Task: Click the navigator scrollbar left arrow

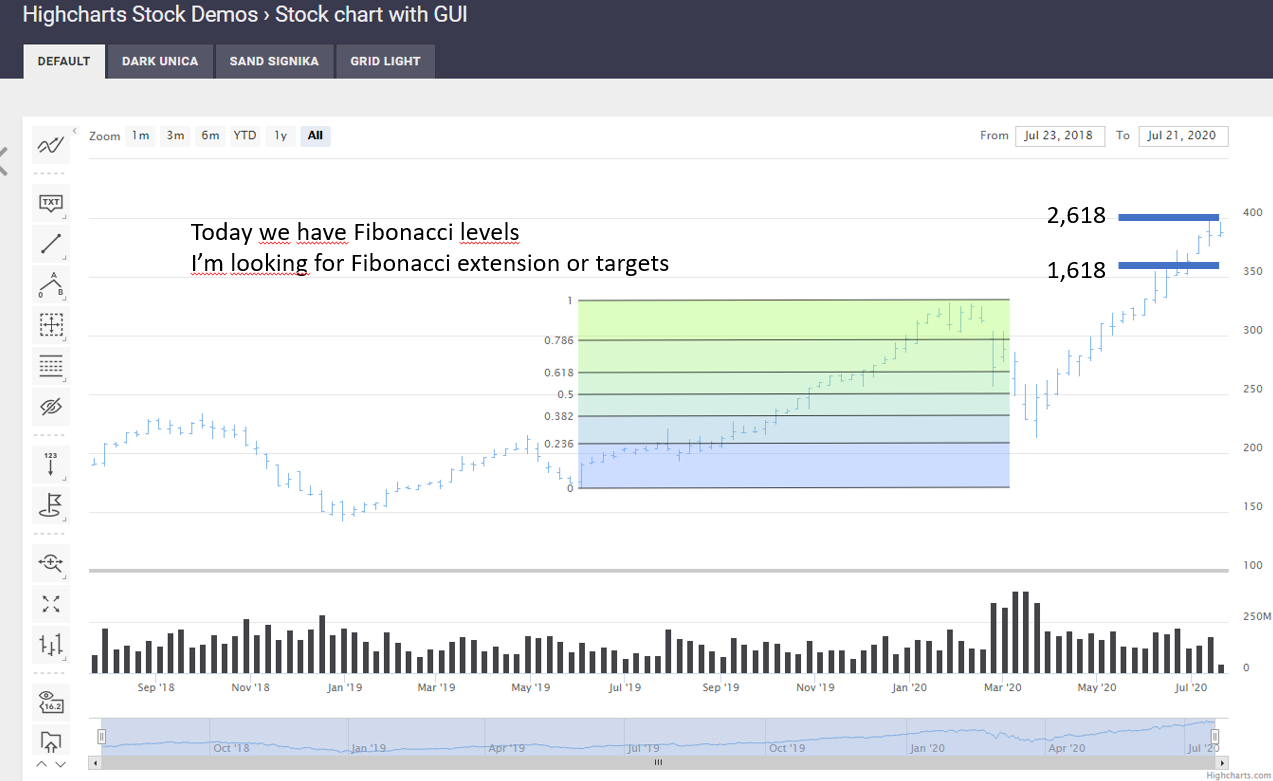Action: point(95,762)
